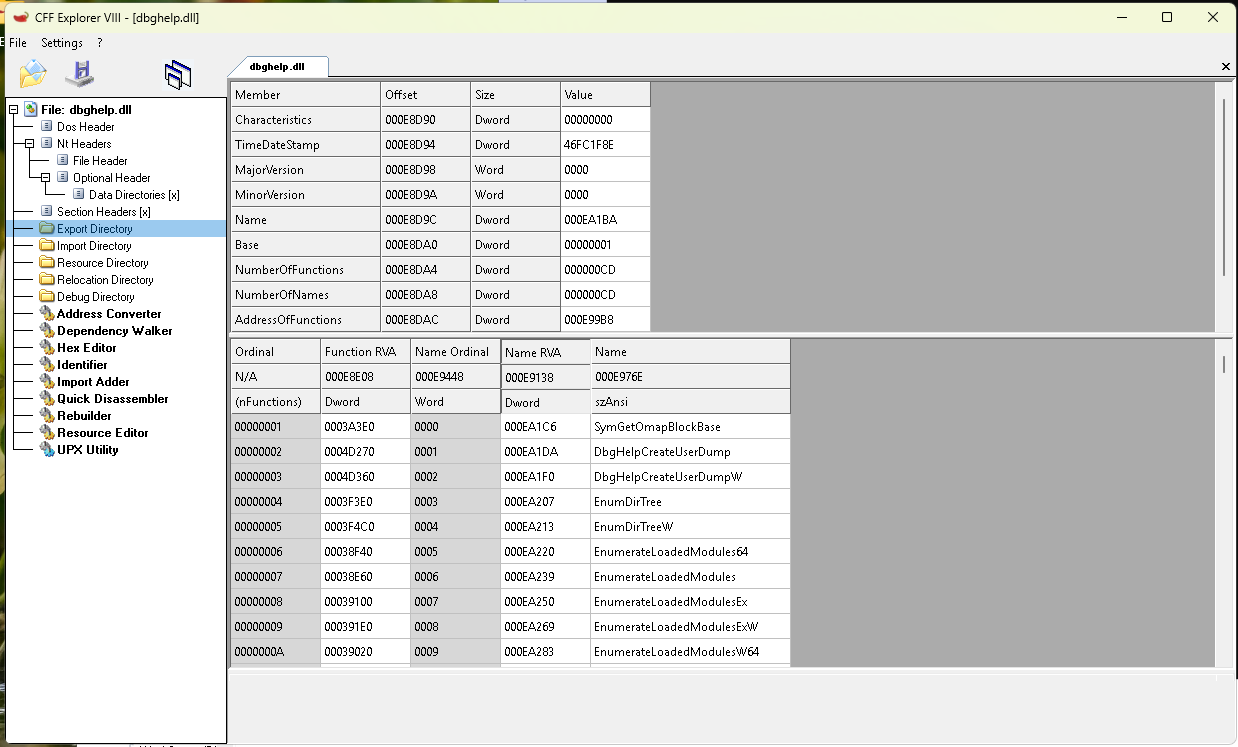Click the Dependency Walker tool icon

pos(47,331)
